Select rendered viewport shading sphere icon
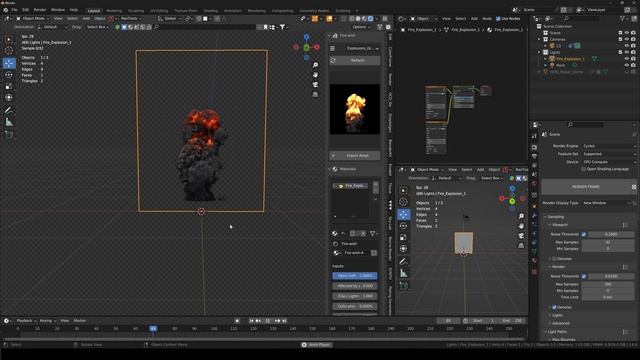 [371, 18]
